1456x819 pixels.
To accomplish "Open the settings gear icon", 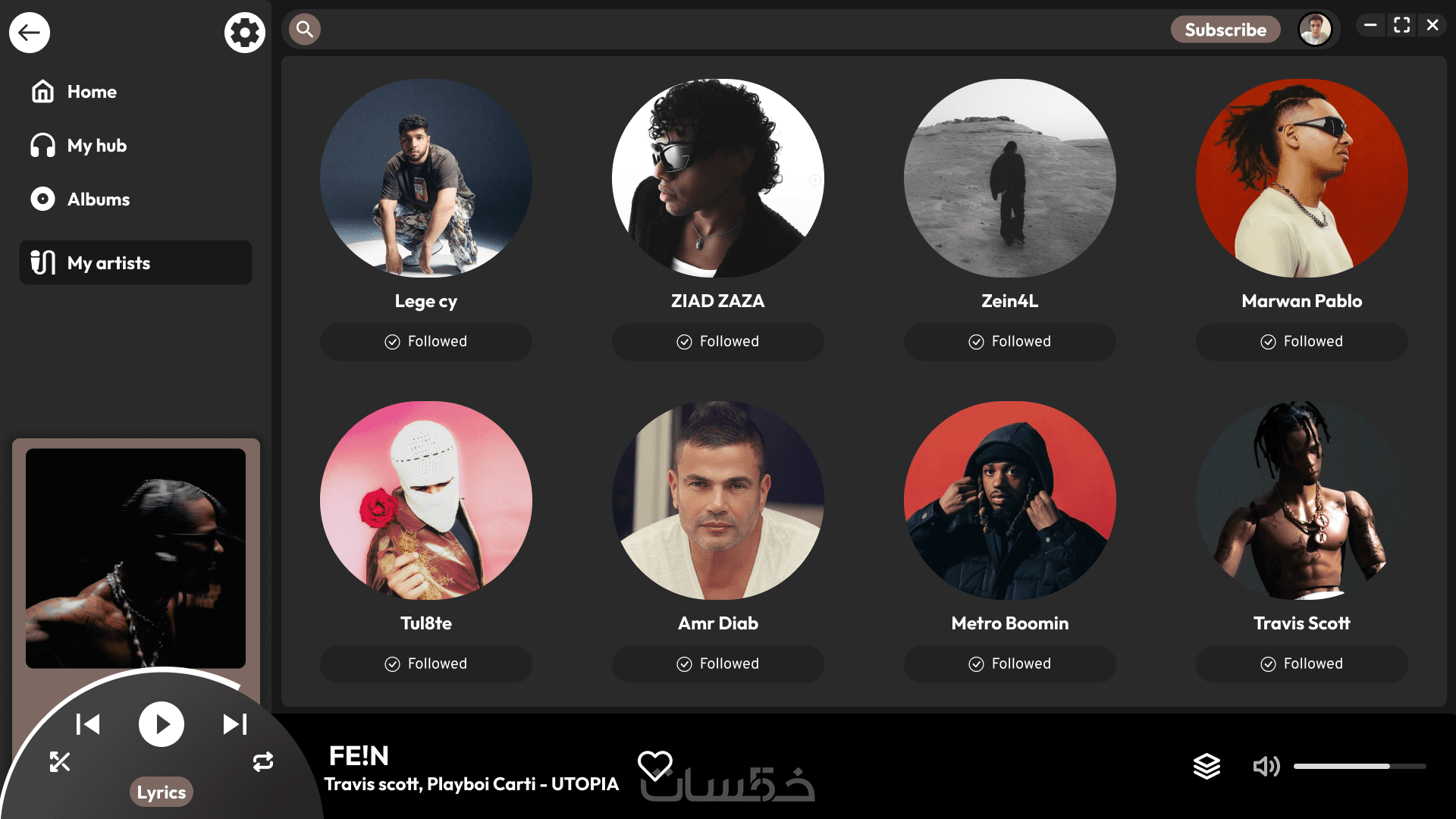I will pyautogui.click(x=244, y=33).
